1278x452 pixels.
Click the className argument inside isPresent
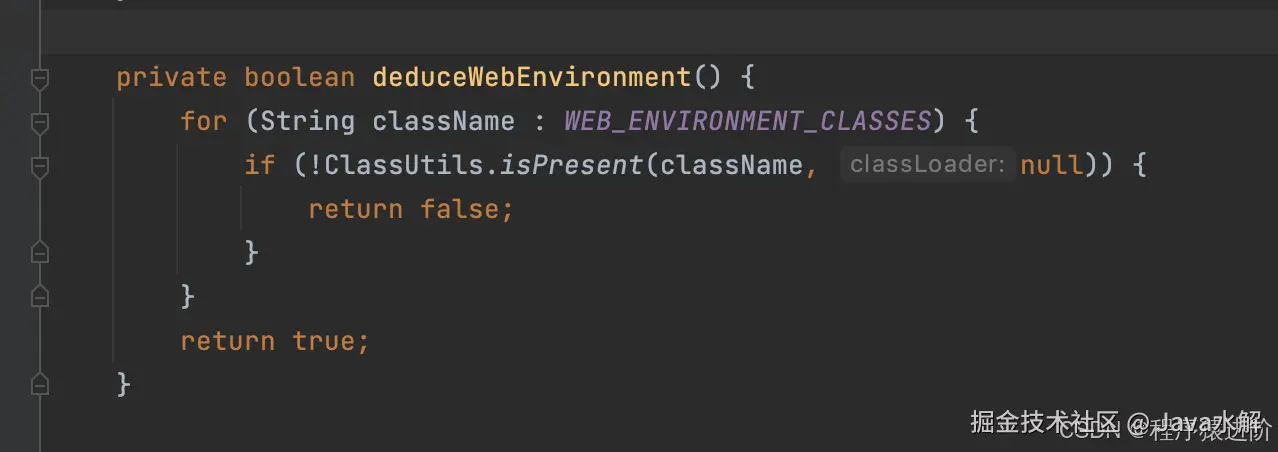coord(730,165)
